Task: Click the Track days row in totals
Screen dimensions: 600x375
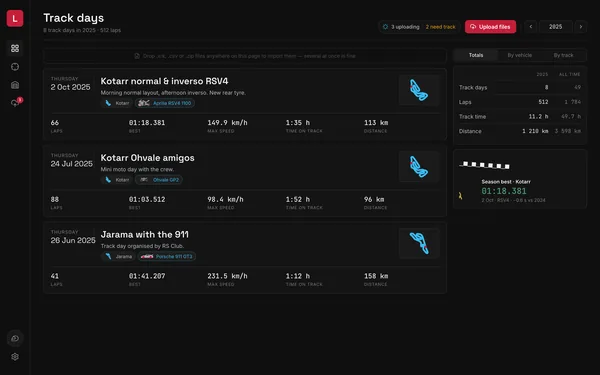Action: 520,87
